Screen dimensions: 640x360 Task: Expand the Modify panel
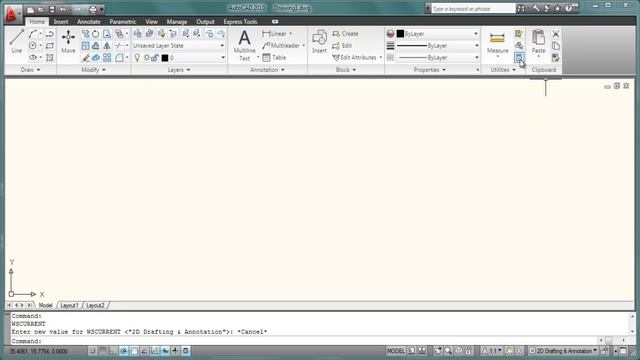coord(93,70)
